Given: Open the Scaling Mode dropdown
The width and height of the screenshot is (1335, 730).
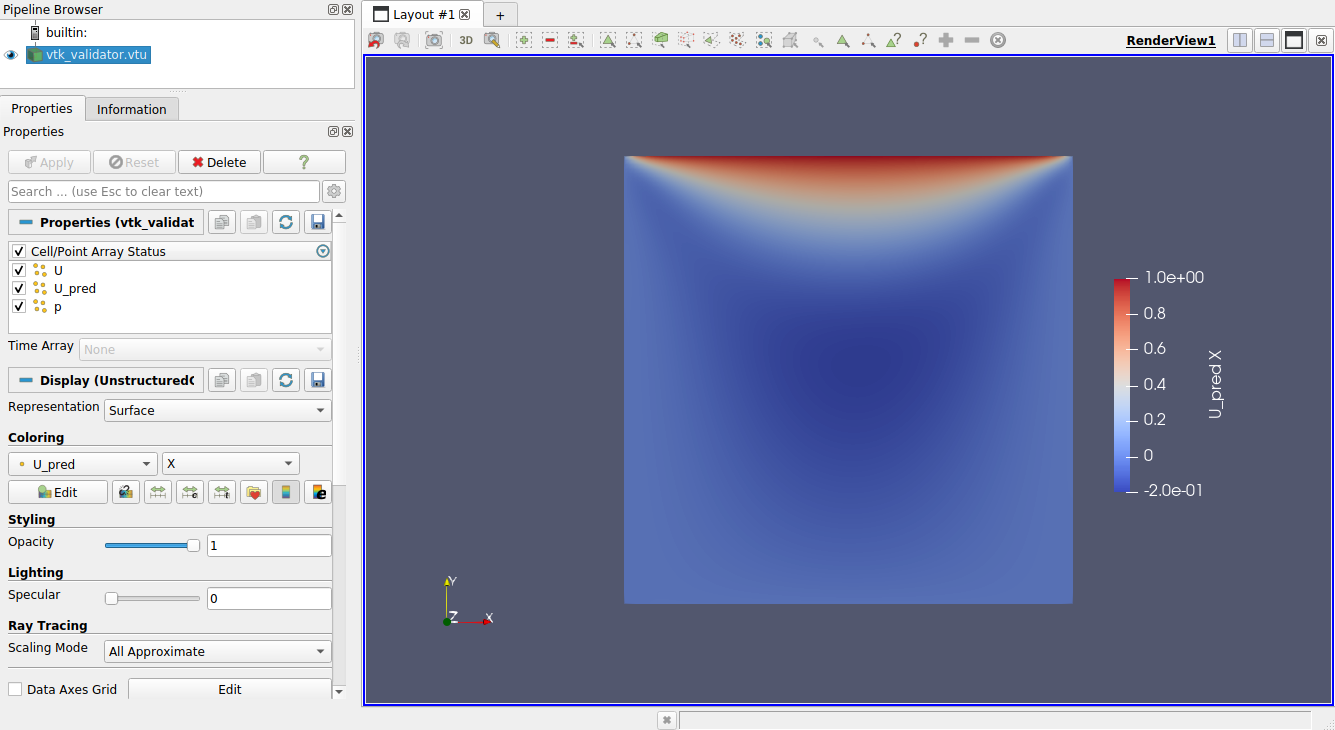Looking at the screenshot, I should tap(217, 651).
